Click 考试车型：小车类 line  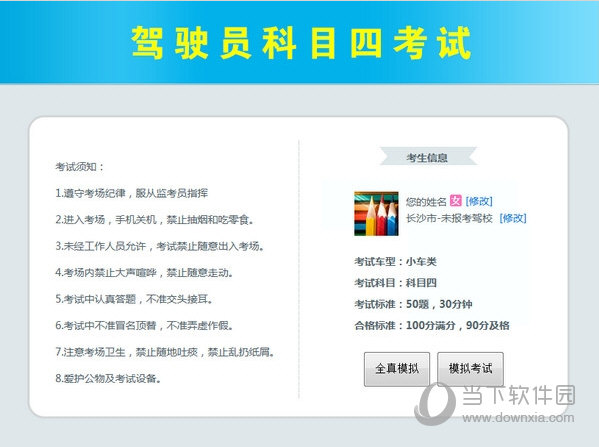(x=395, y=261)
